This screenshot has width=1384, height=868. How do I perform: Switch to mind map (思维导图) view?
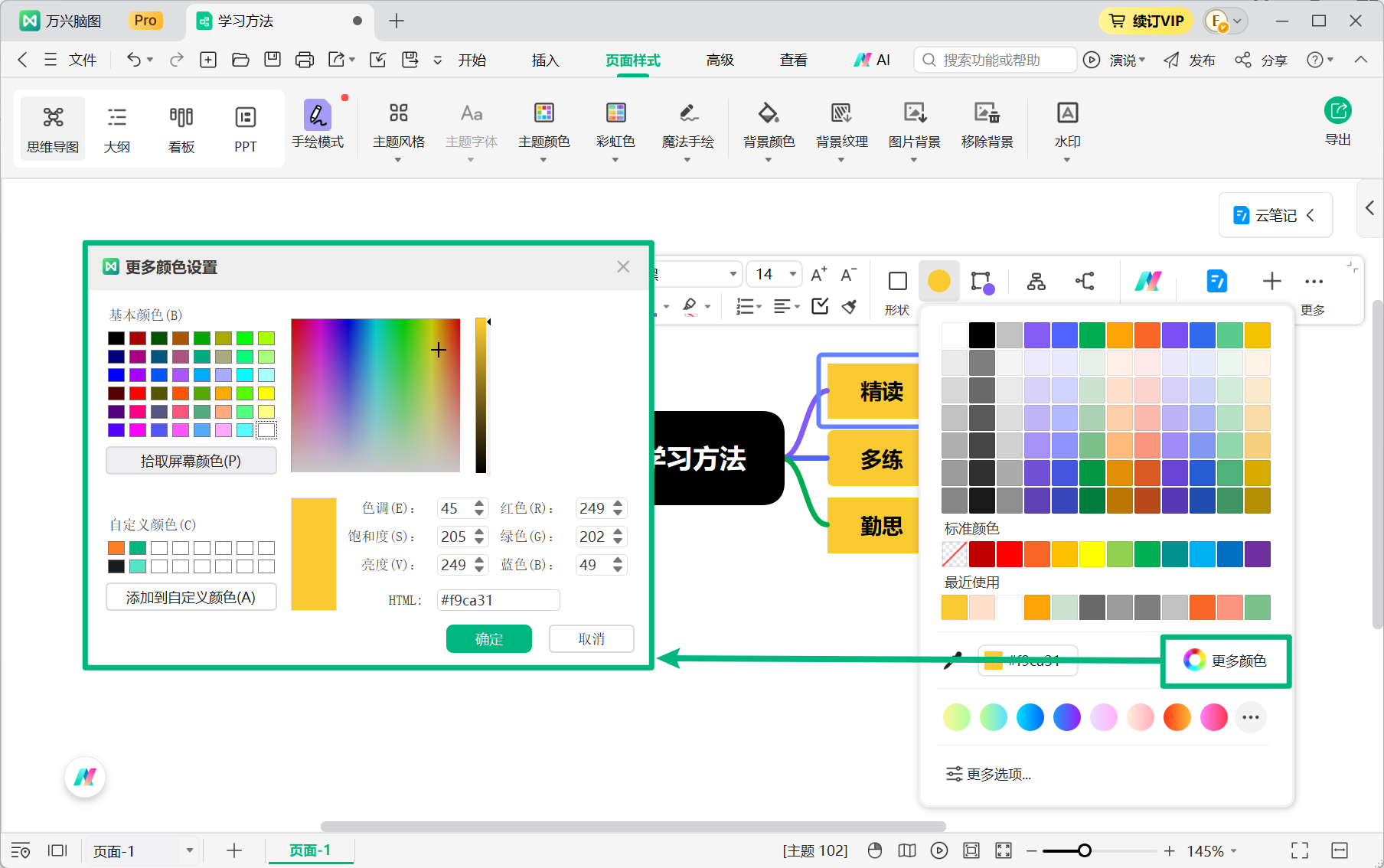coord(53,129)
